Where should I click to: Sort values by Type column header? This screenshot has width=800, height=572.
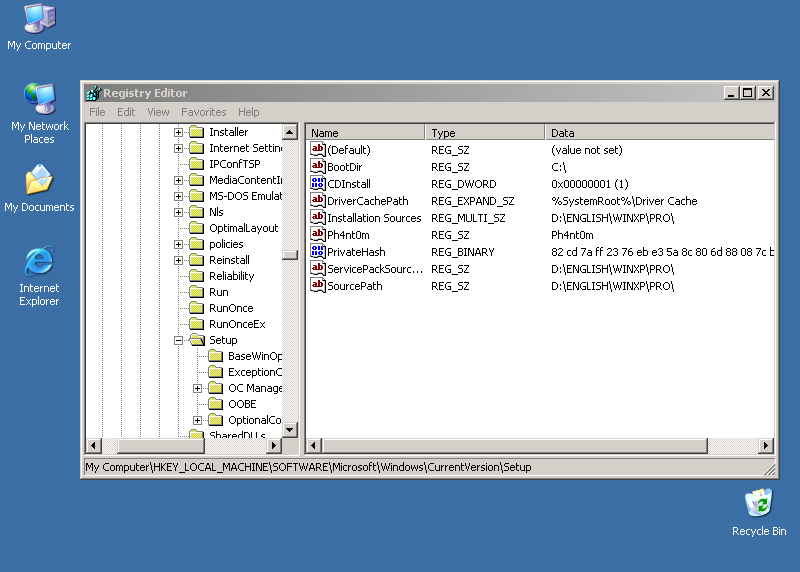tap(485, 133)
